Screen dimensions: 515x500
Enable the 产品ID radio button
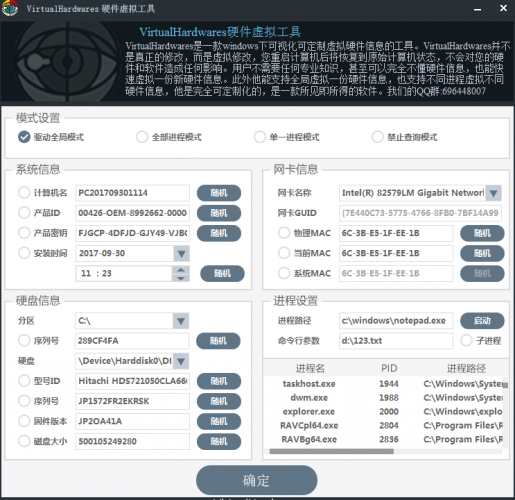coord(24,213)
